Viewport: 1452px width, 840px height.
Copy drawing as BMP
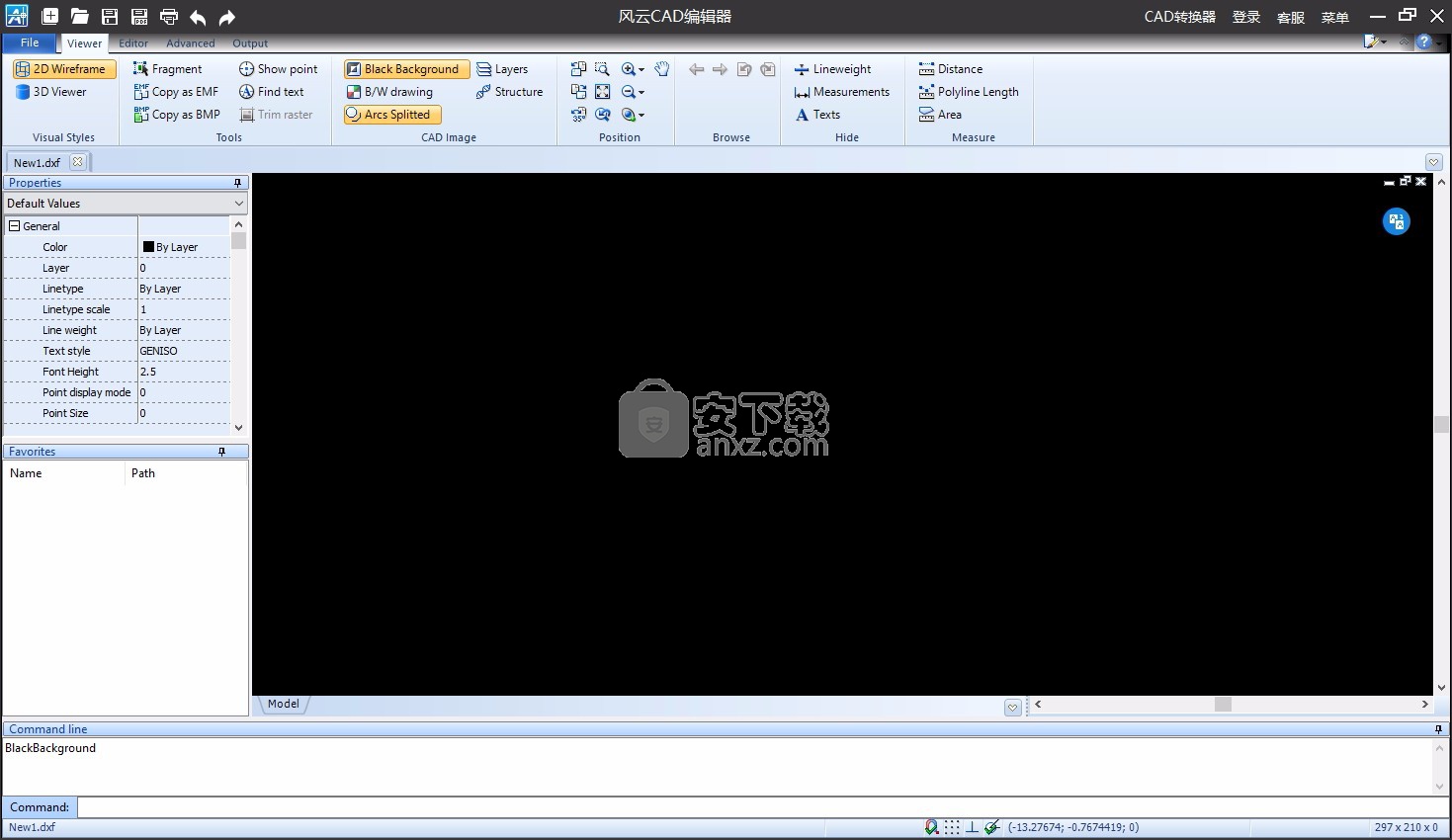pyautogui.click(x=177, y=115)
